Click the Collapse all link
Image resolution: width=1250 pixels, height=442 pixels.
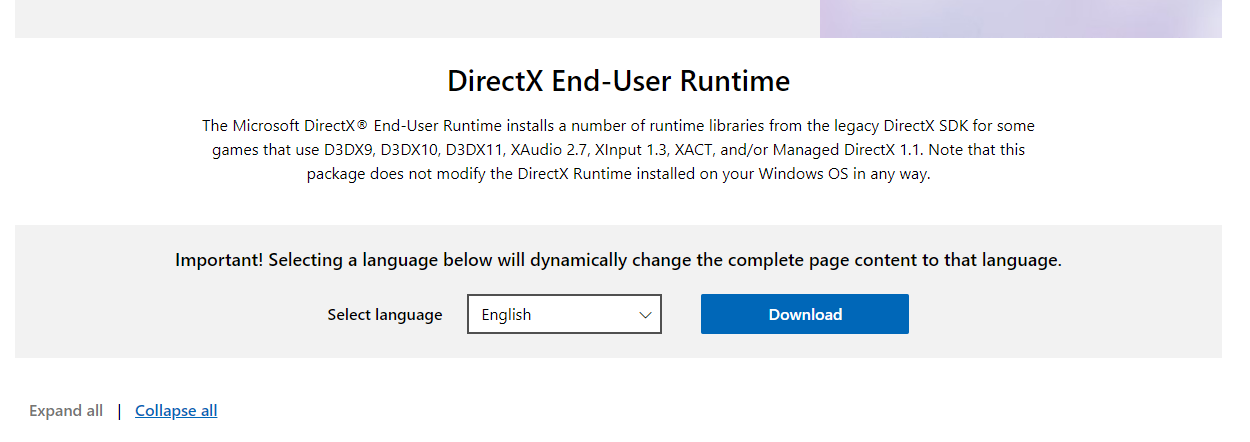(176, 411)
